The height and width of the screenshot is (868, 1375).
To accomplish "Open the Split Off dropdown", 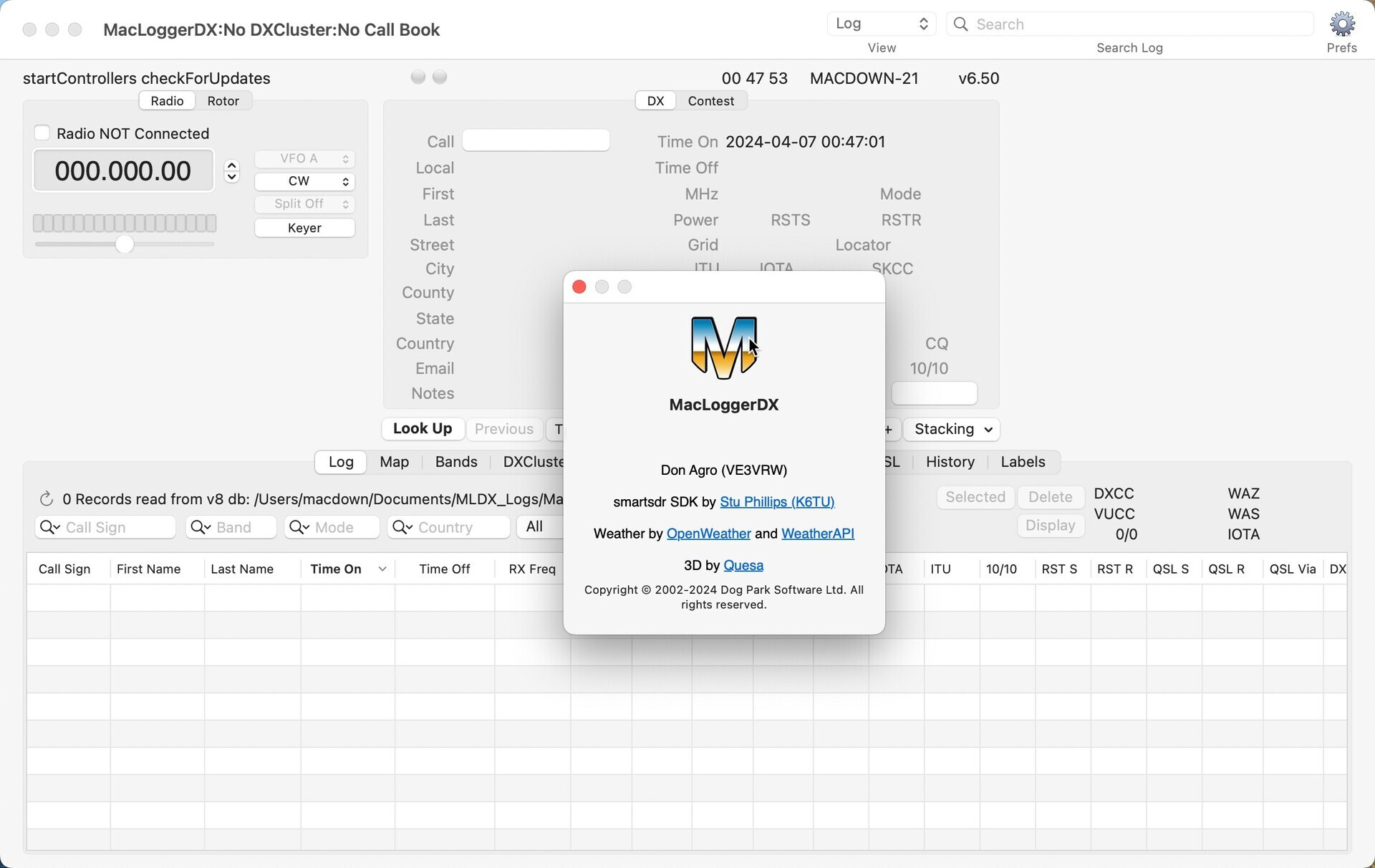I will (x=304, y=204).
